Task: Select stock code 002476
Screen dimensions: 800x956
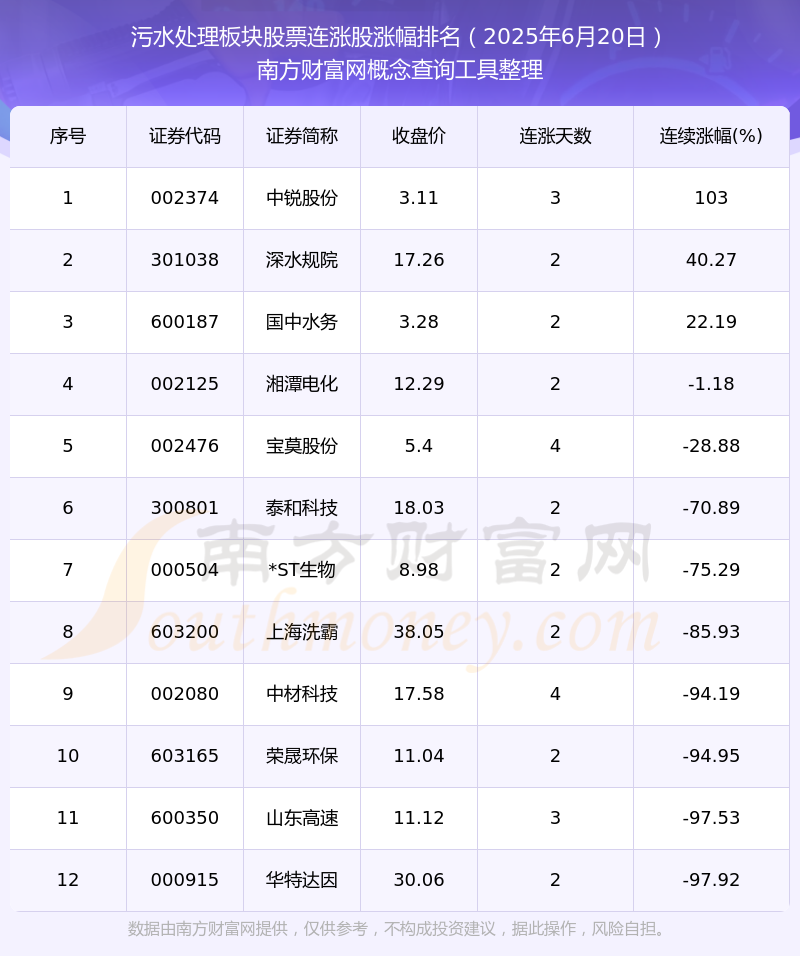Action: pos(185,446)
